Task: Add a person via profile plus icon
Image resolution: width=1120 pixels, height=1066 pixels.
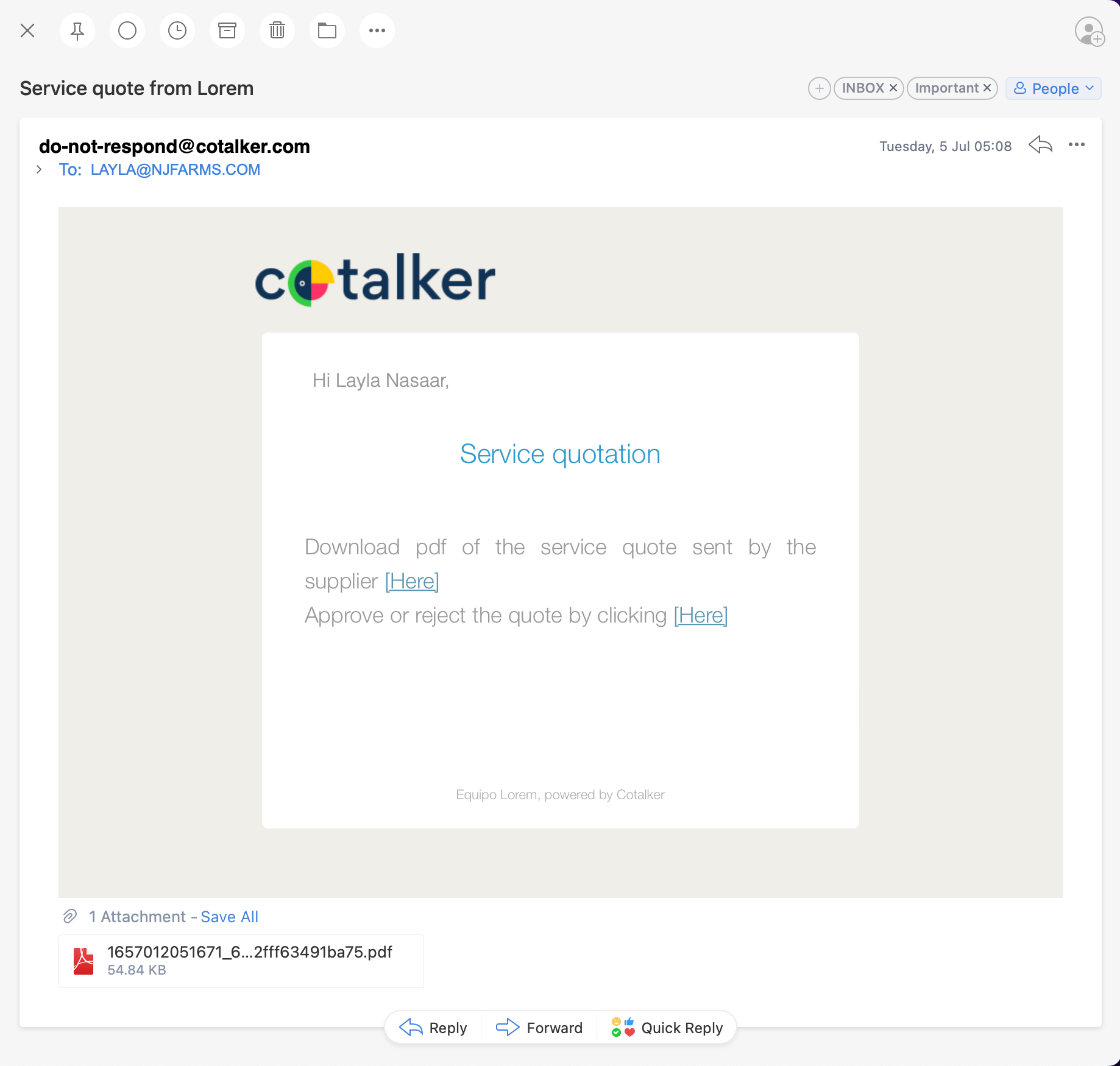Action: (1090, 31)
